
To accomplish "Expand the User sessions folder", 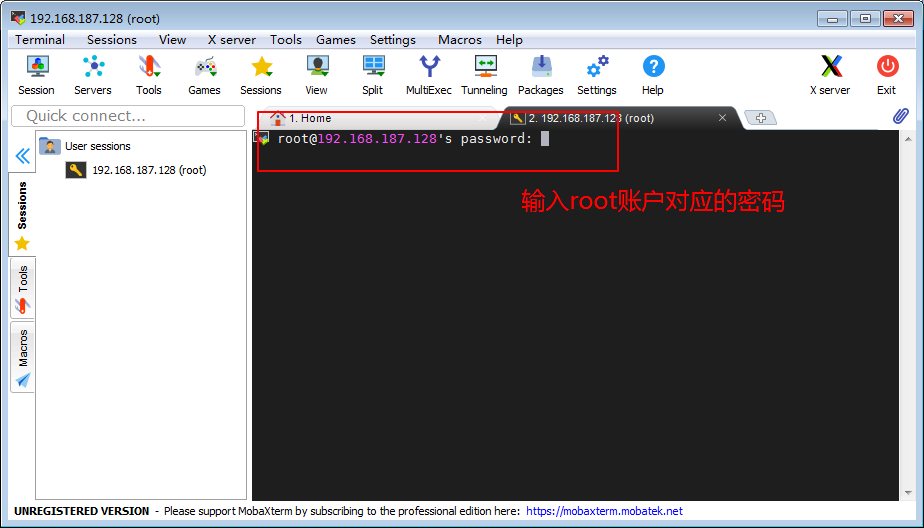I will (x=97, y=146).
